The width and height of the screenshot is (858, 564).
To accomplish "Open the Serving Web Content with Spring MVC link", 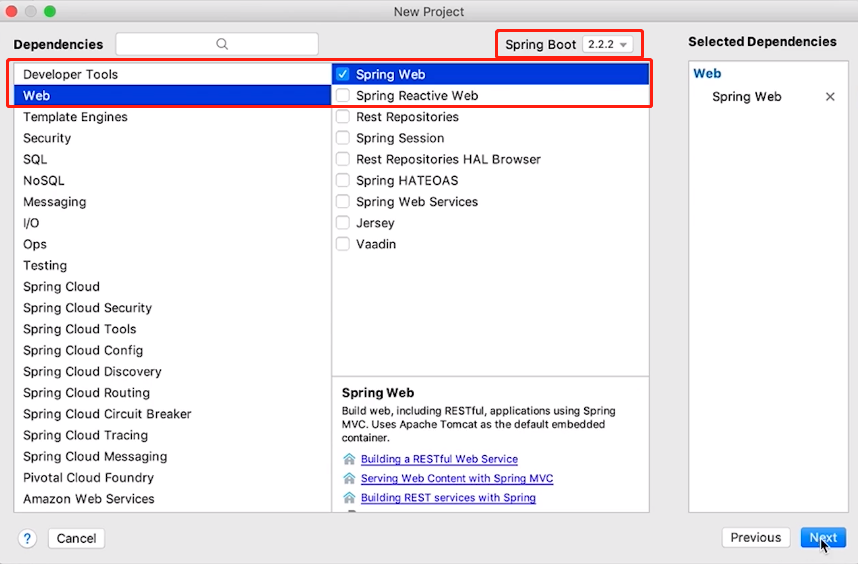I will pyautogui.click(x=456, y=478).
